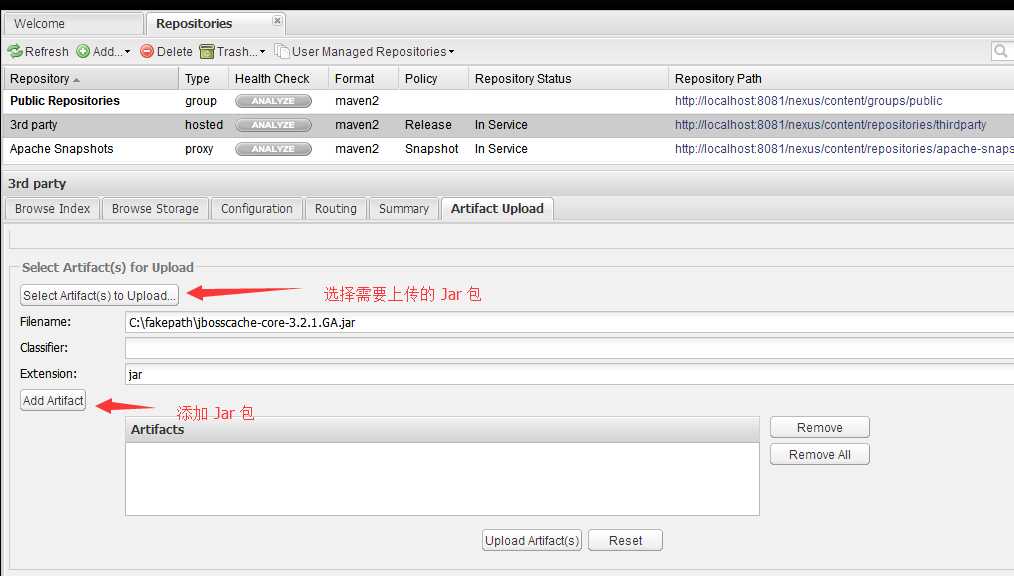1014x576 pixels.
Task: Click the green plus Add icon
Action: 83,51
